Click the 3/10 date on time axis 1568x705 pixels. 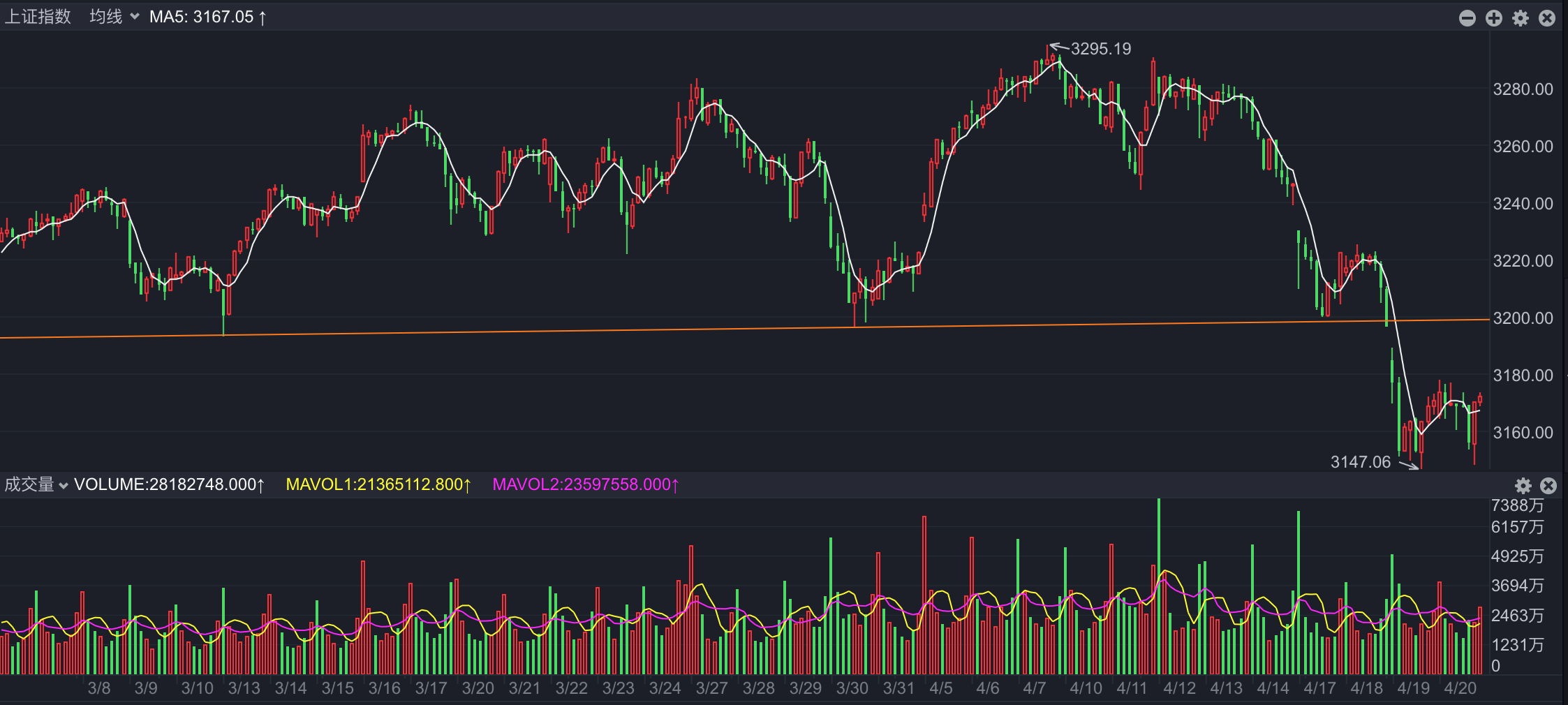(x=198, y=688)
